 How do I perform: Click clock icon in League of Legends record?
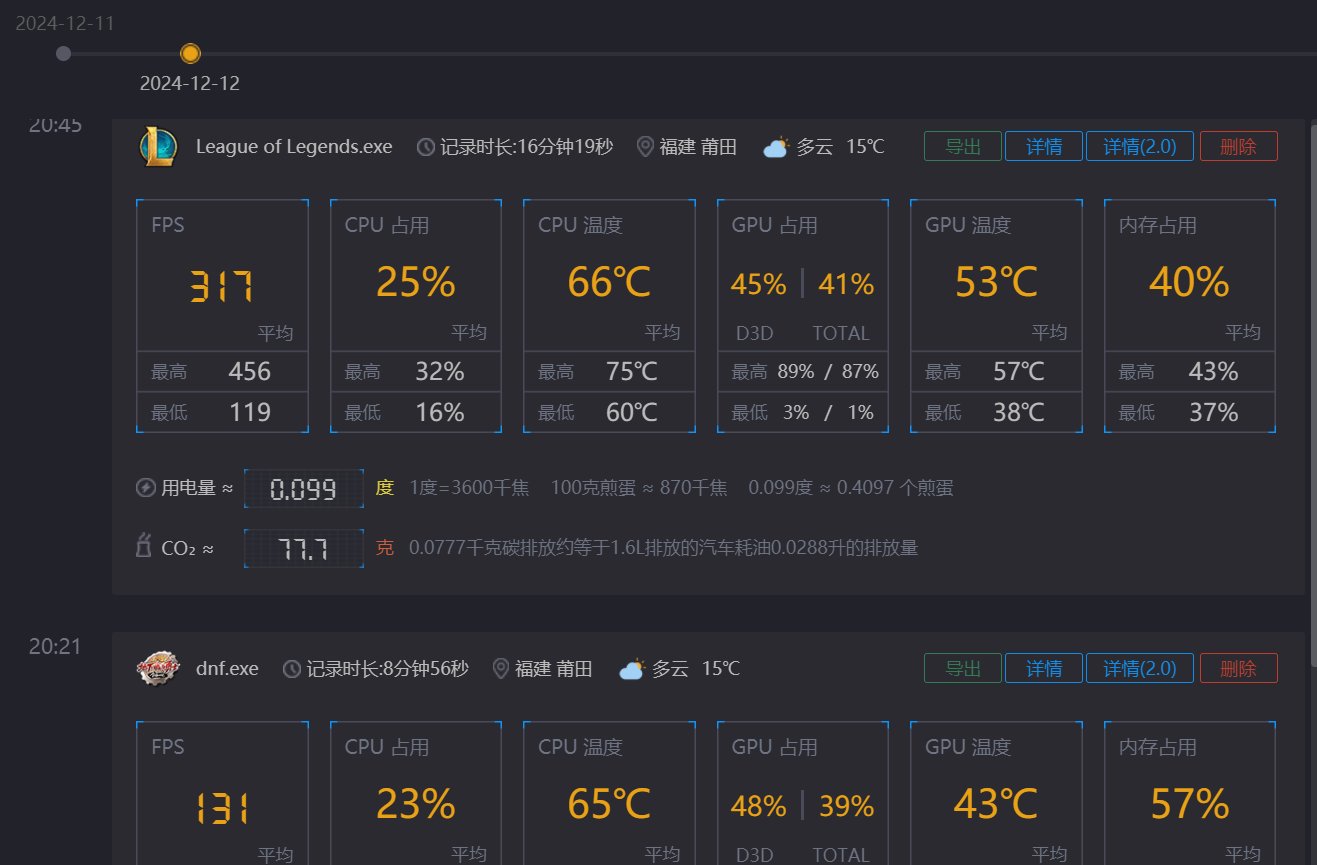pyautogui.click(x=426, y=147)
